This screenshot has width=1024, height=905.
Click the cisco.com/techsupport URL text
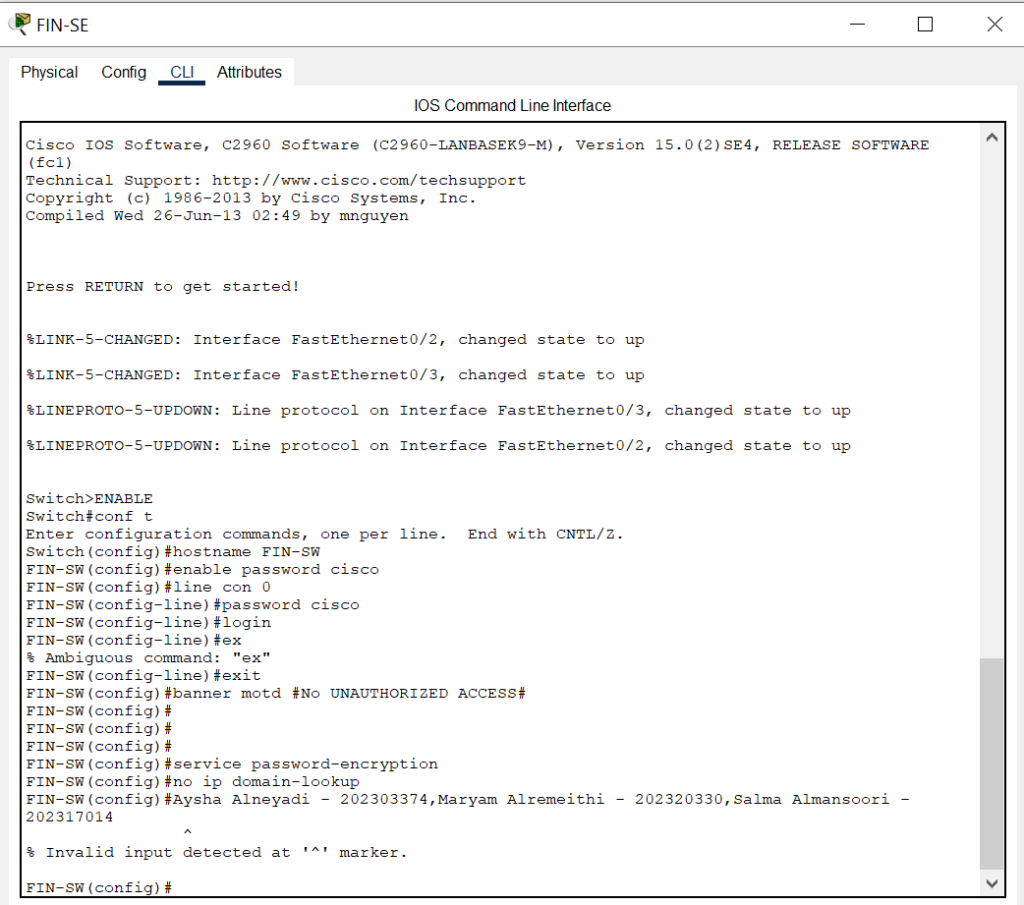click(x=368, y=180)
